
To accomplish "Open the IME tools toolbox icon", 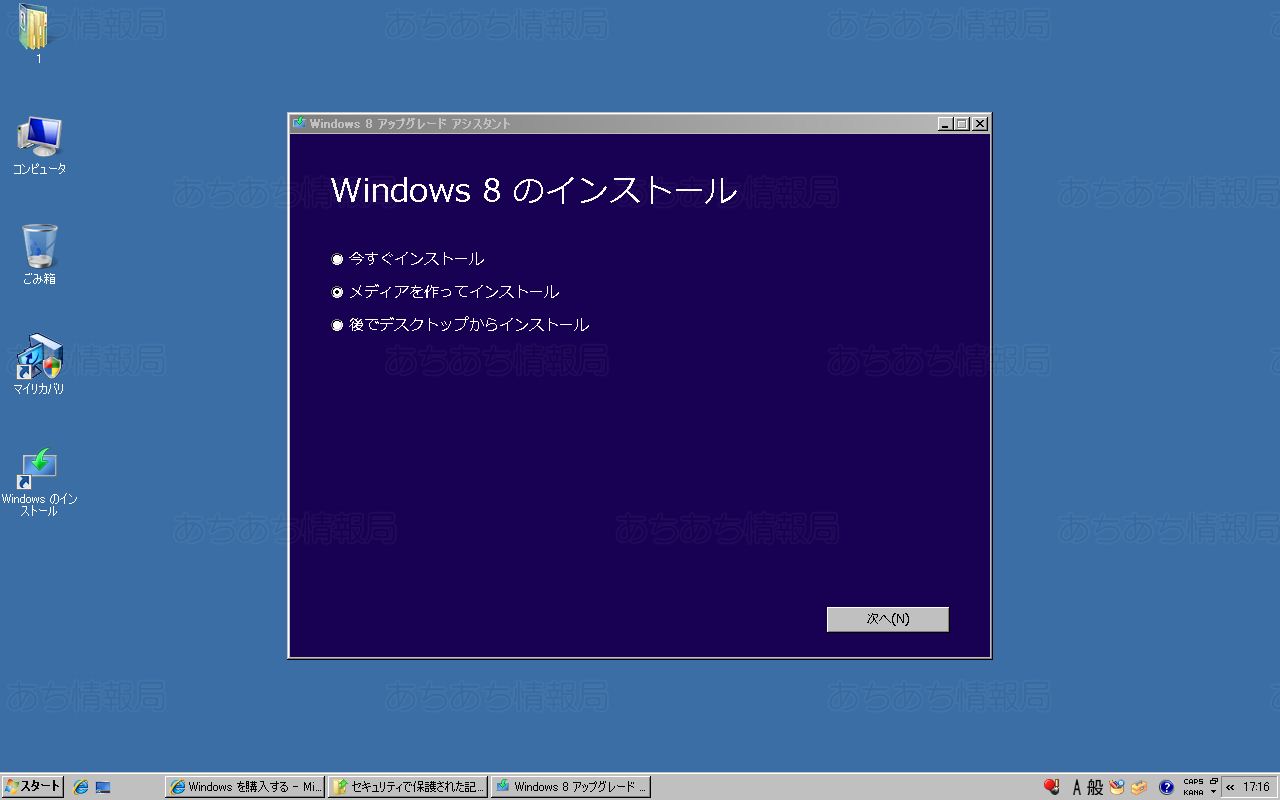I will (x=1139, y=787).
